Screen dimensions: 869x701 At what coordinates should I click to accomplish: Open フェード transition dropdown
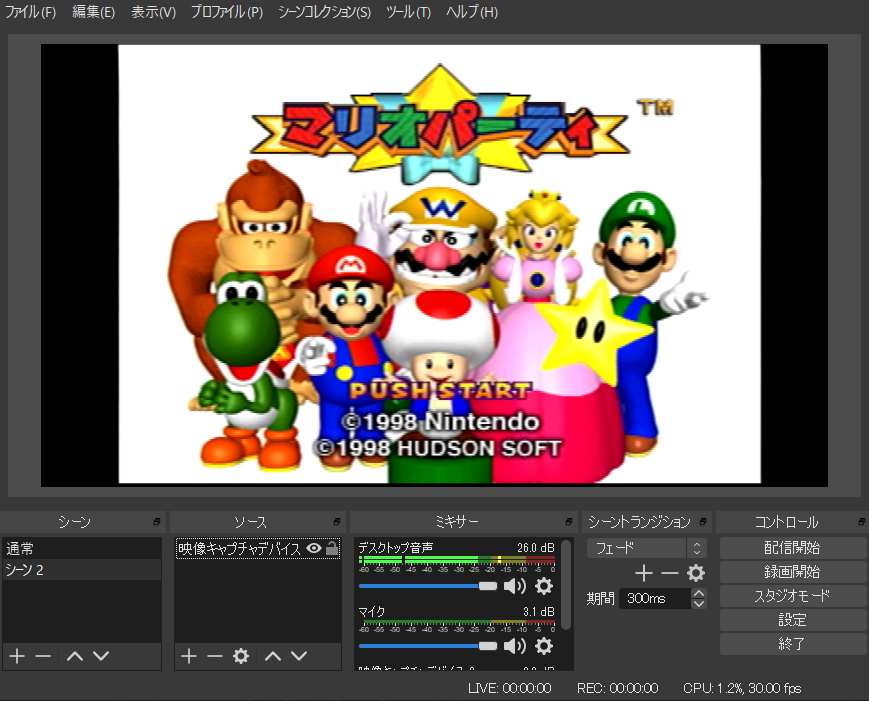point(646,548)
